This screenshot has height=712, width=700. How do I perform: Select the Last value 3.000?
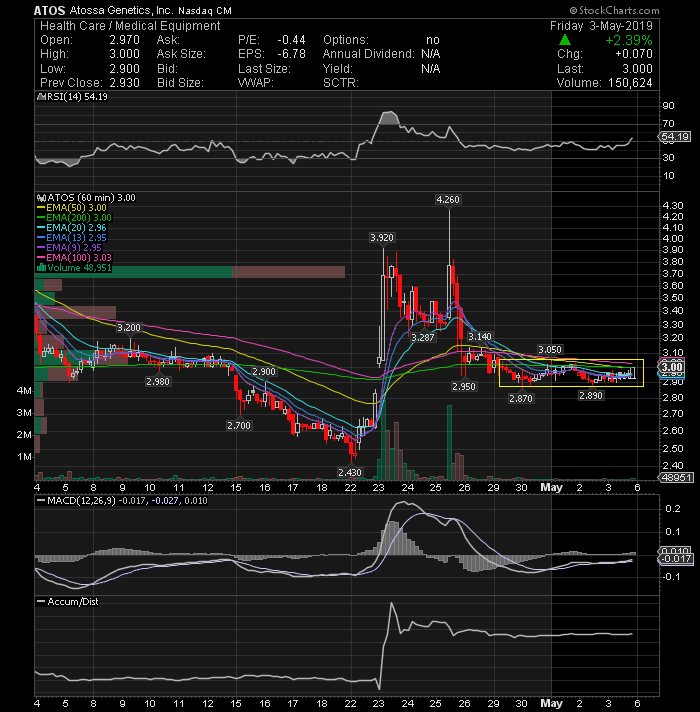[x=637, y=69]
